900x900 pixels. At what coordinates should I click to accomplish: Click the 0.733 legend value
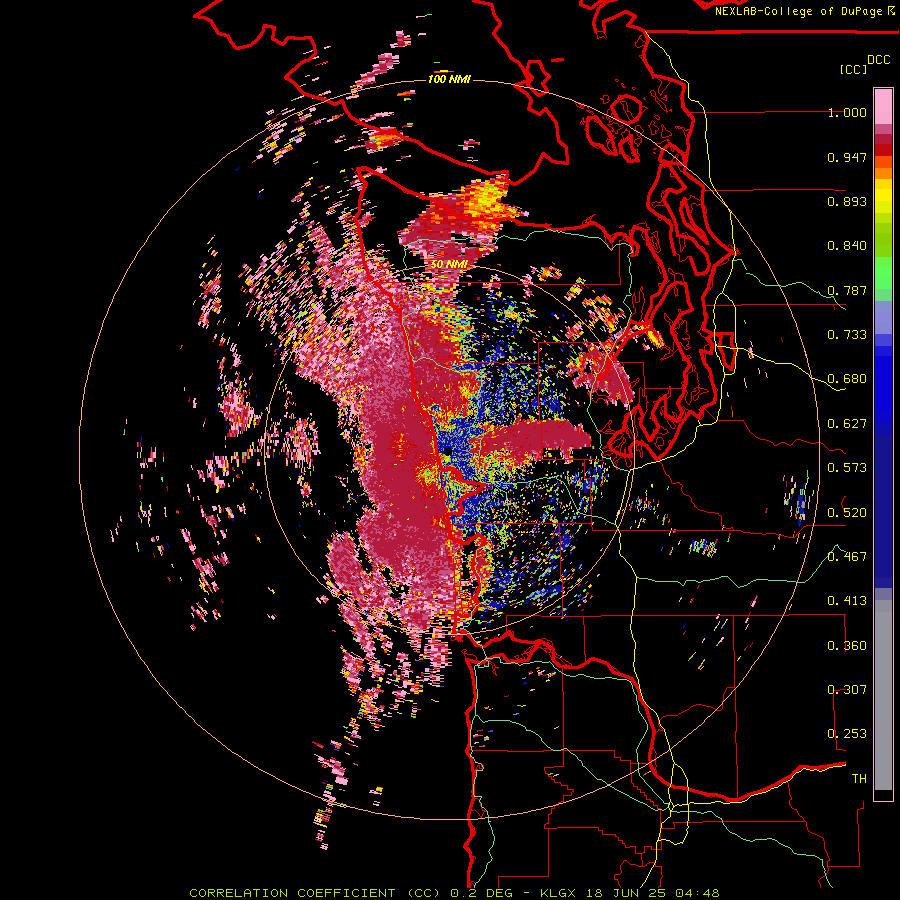(847, 335)
